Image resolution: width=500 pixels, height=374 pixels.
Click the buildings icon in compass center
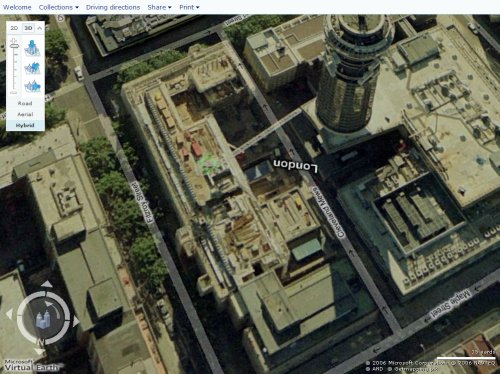(x=43, y=320)
